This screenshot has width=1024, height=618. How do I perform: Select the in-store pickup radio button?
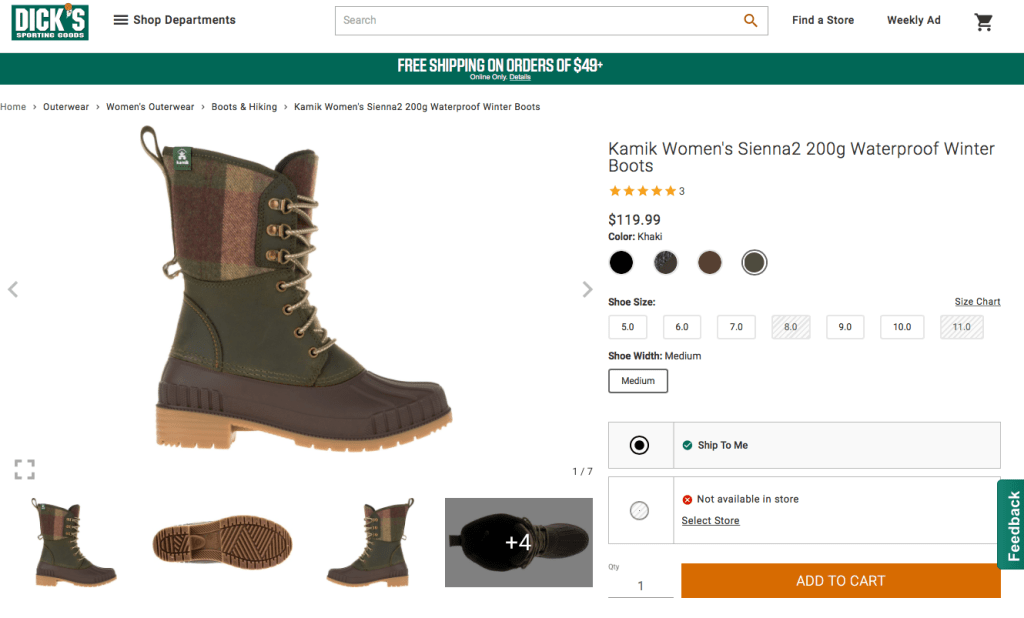coord(640,510)
